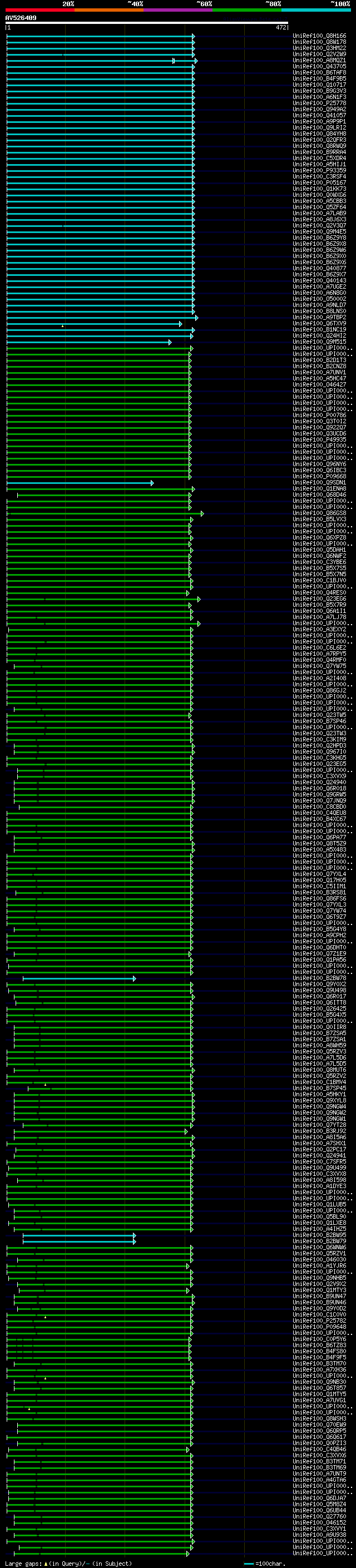356x1568 pixels.
Task: Click the orange ~40% identity legend bar
Action: coord(109,10)
